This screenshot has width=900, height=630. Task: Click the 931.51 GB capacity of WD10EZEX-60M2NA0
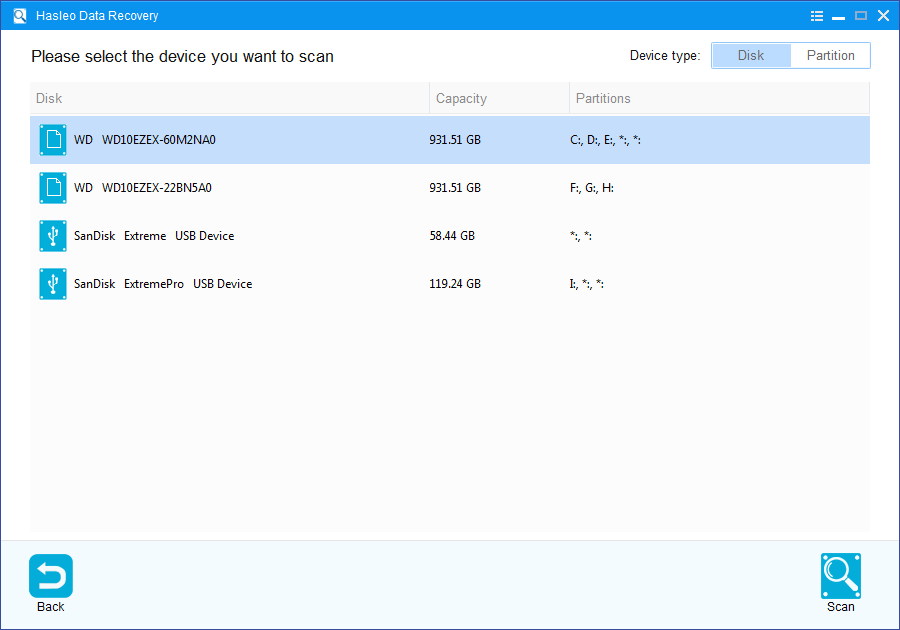click(x=455, y=140)
